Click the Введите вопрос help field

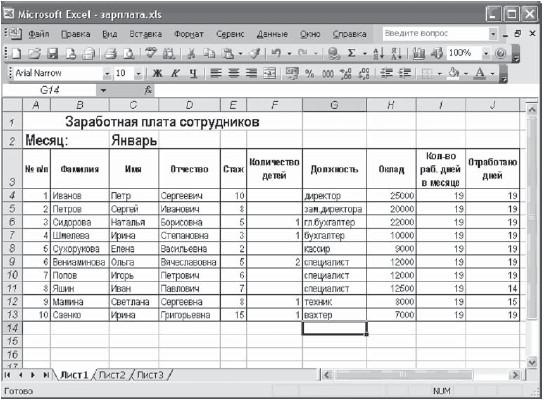tap(436, 34)
